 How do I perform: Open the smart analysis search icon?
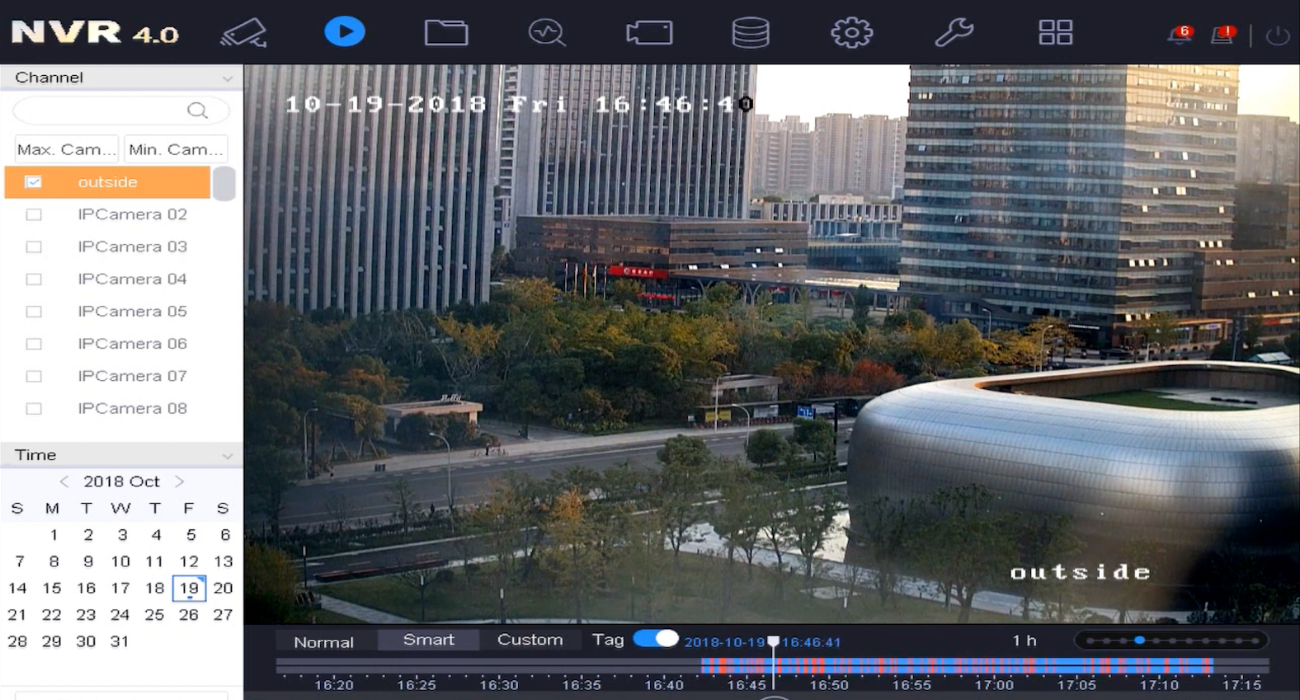coord(547,32)
